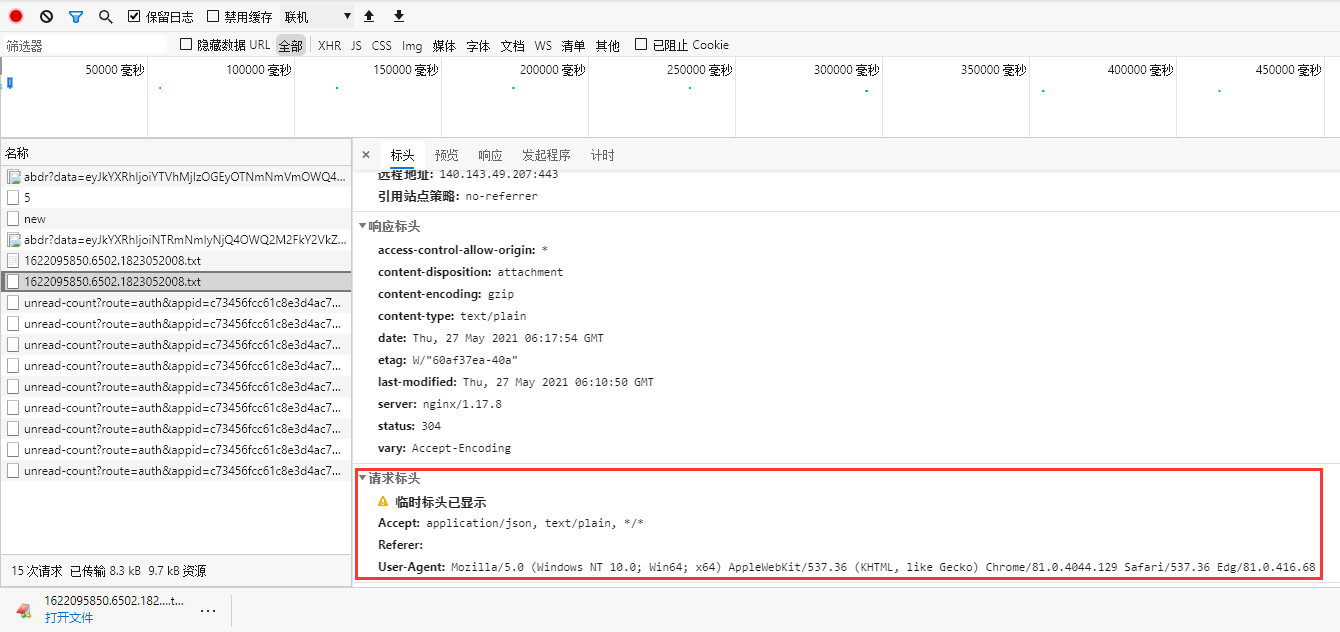Filter requests by WS
Image resolution: width=1340 pixels, height=632 pixels.
coord(542,46)
